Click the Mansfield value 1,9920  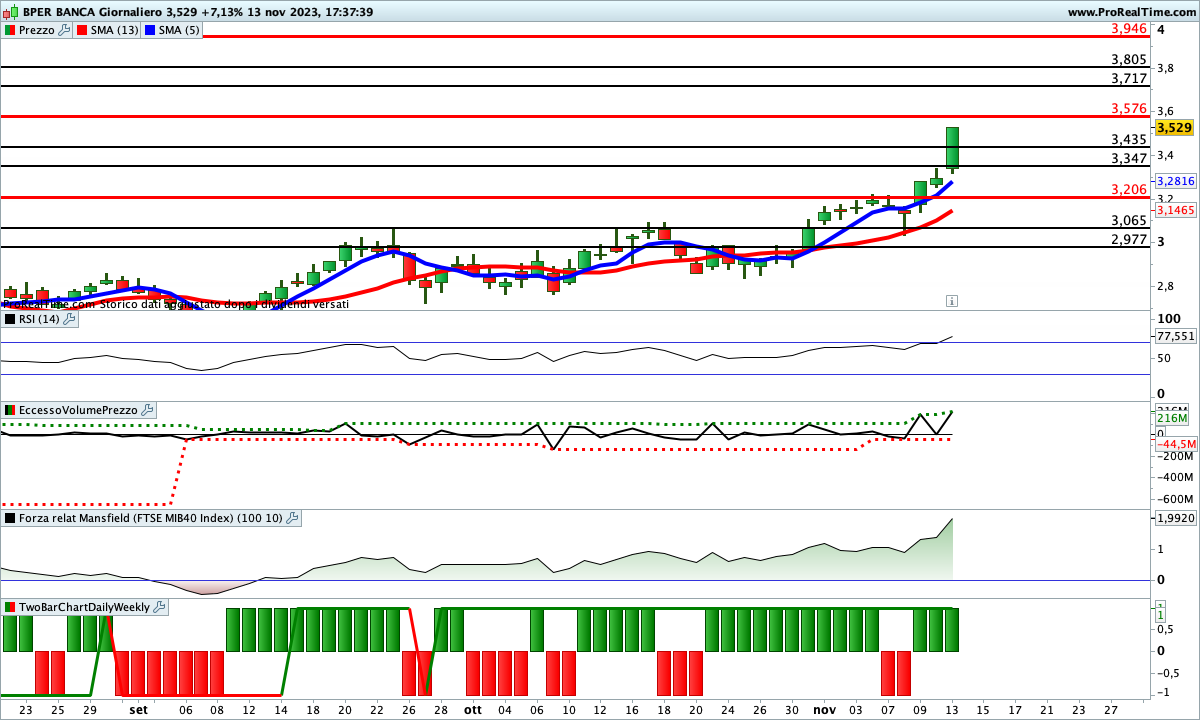pos(1175,517)
